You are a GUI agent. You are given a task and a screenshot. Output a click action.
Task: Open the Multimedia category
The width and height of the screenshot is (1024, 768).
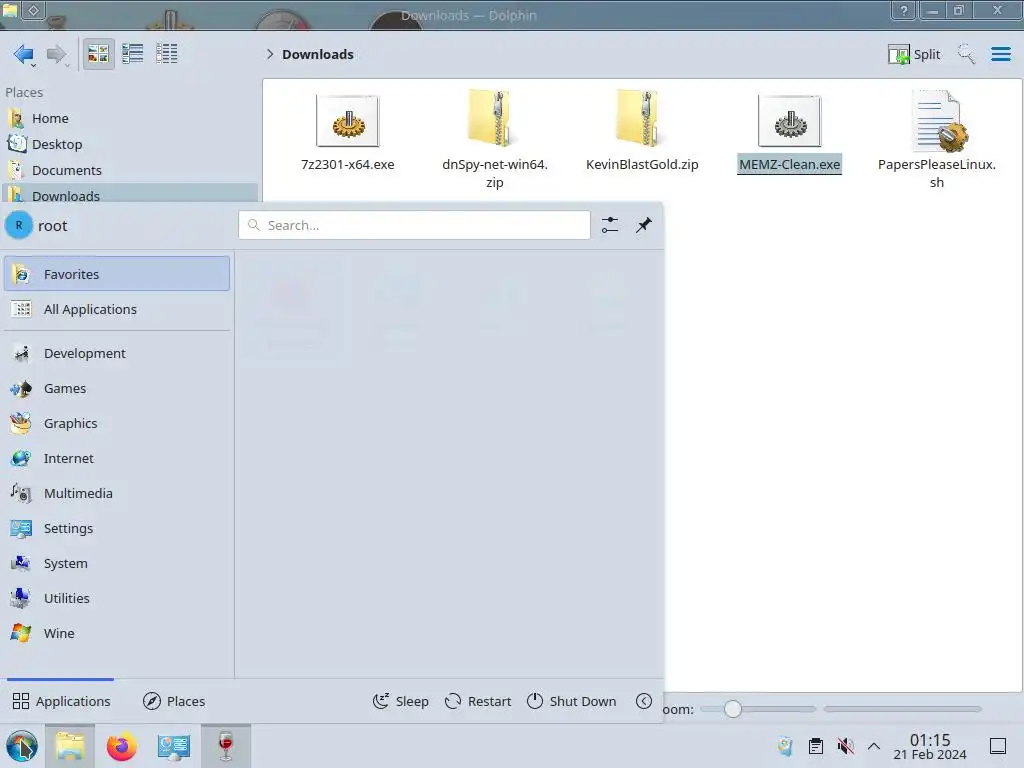click(117, 493)
